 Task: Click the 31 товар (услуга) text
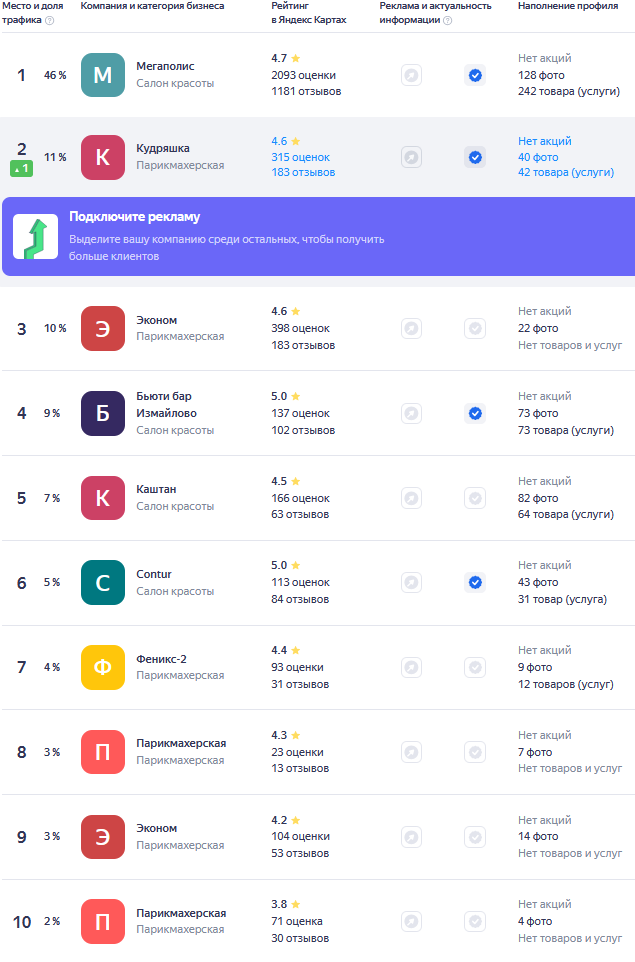pyautogui.click(x=562, y=599)
